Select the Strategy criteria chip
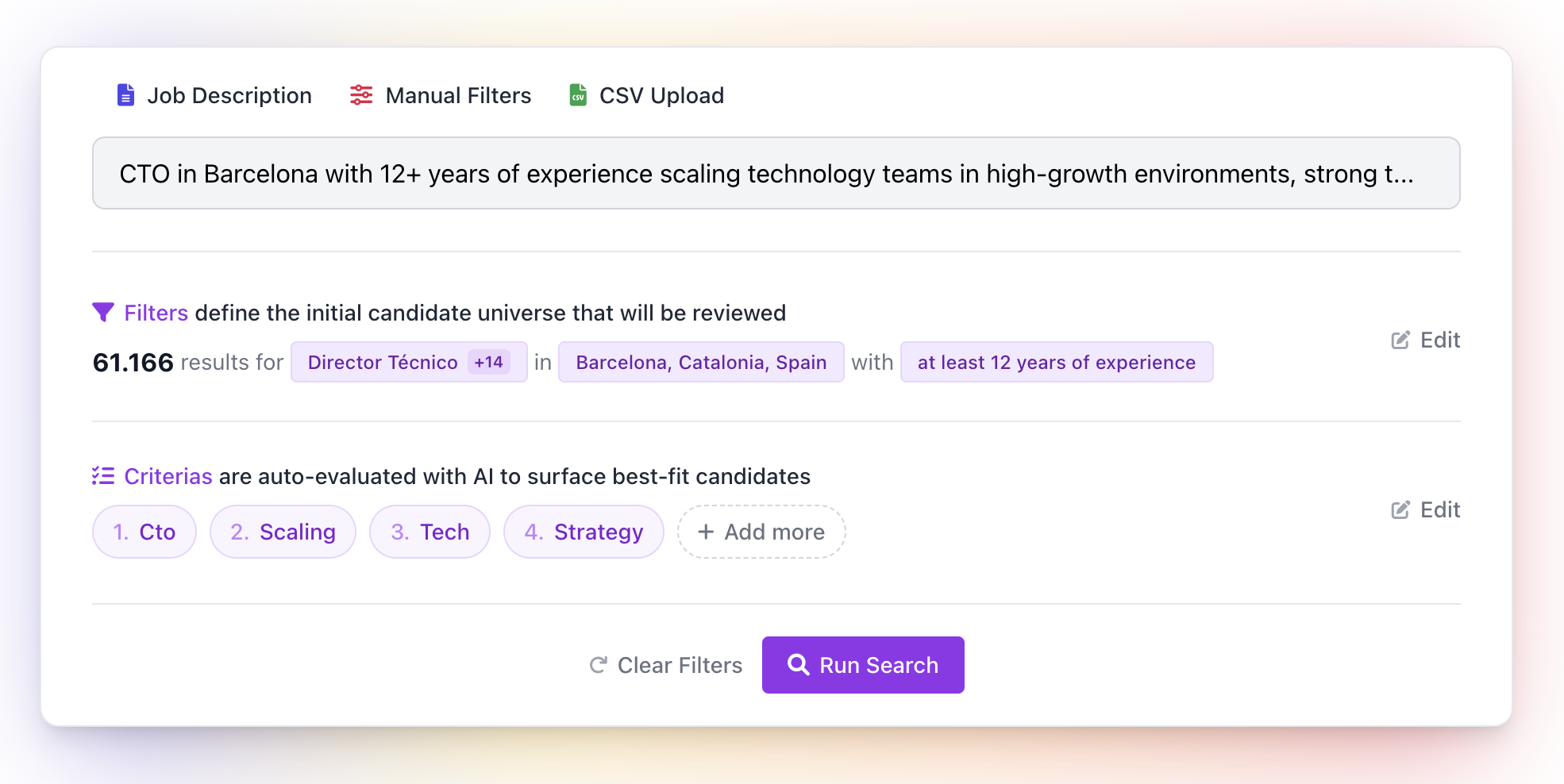Viewport: 1564px width, 784px height. pos(584,532)
